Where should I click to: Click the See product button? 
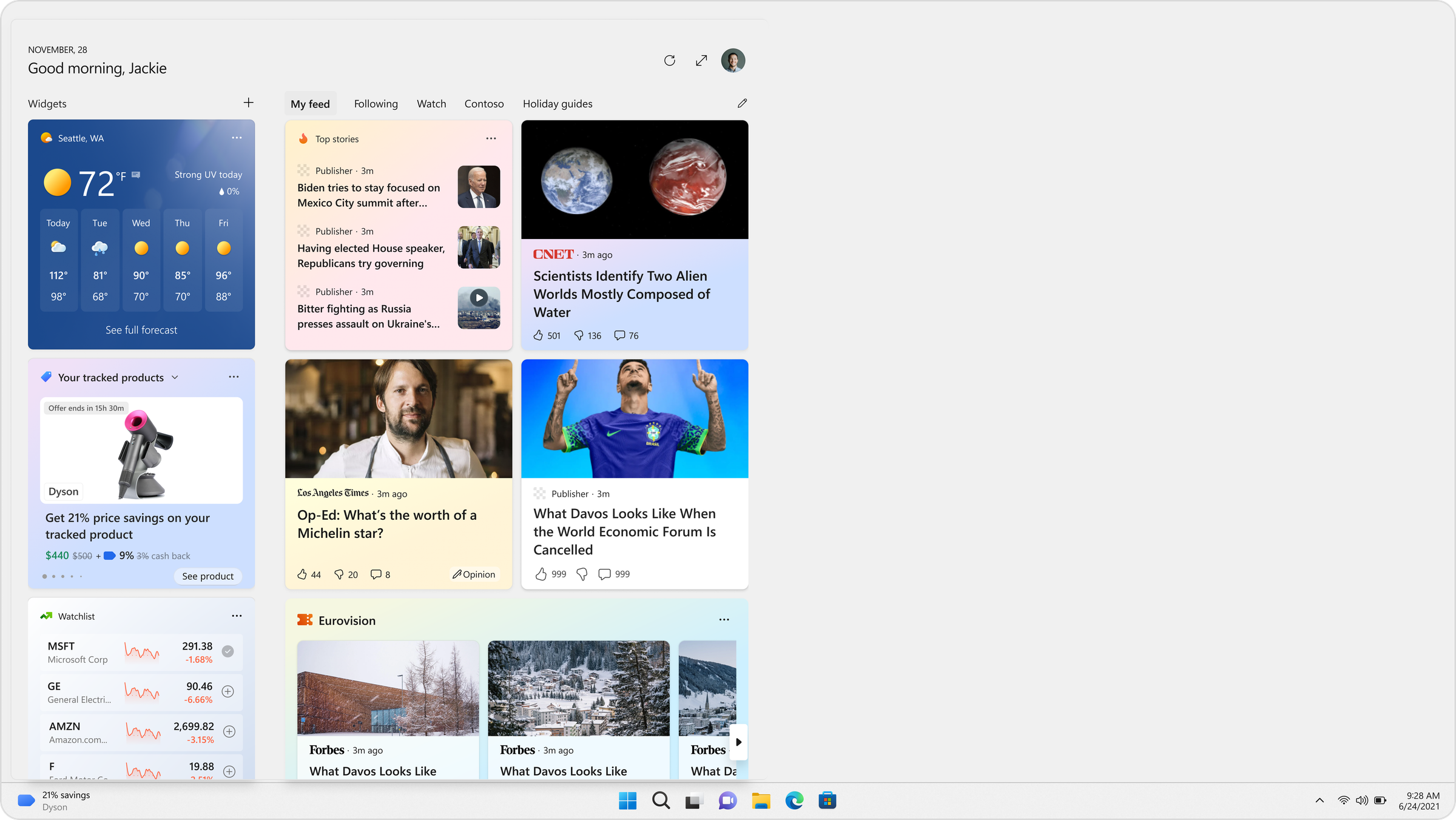pyautogui.click(x=207, y=576)
